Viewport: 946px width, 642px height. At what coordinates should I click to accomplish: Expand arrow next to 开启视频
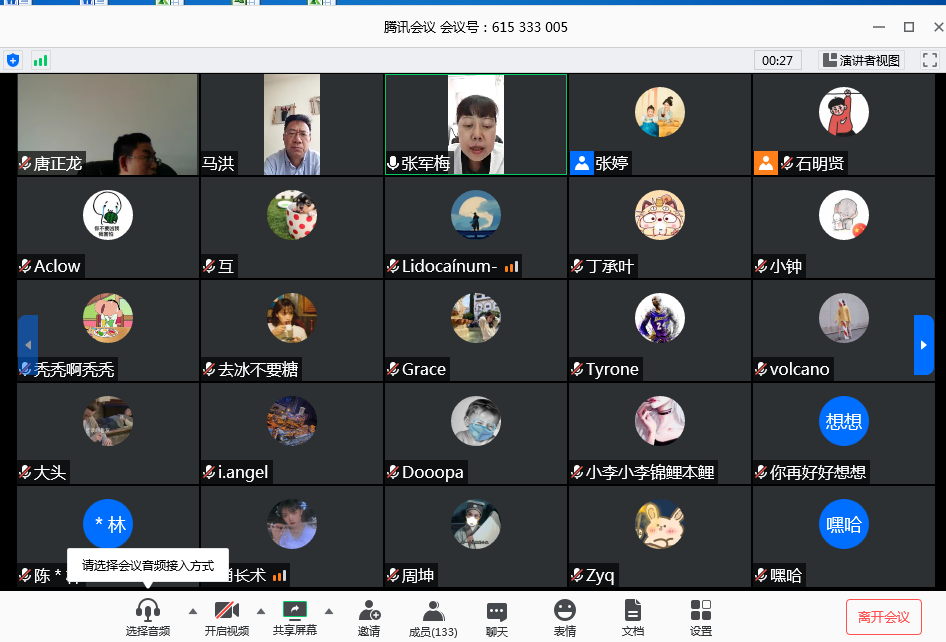[x=261, y=610]
